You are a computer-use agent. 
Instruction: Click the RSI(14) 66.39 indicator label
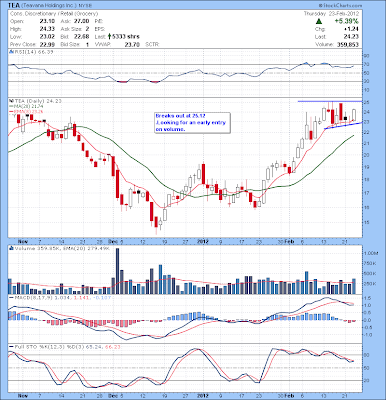[x=33, y=52]
